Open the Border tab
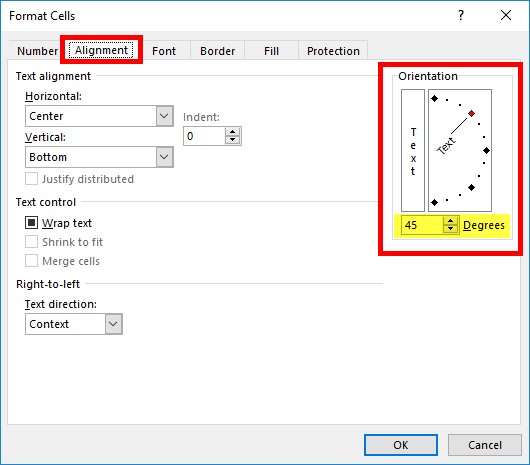This screenshot has width=530, height=465. click(x=217, y=51)
